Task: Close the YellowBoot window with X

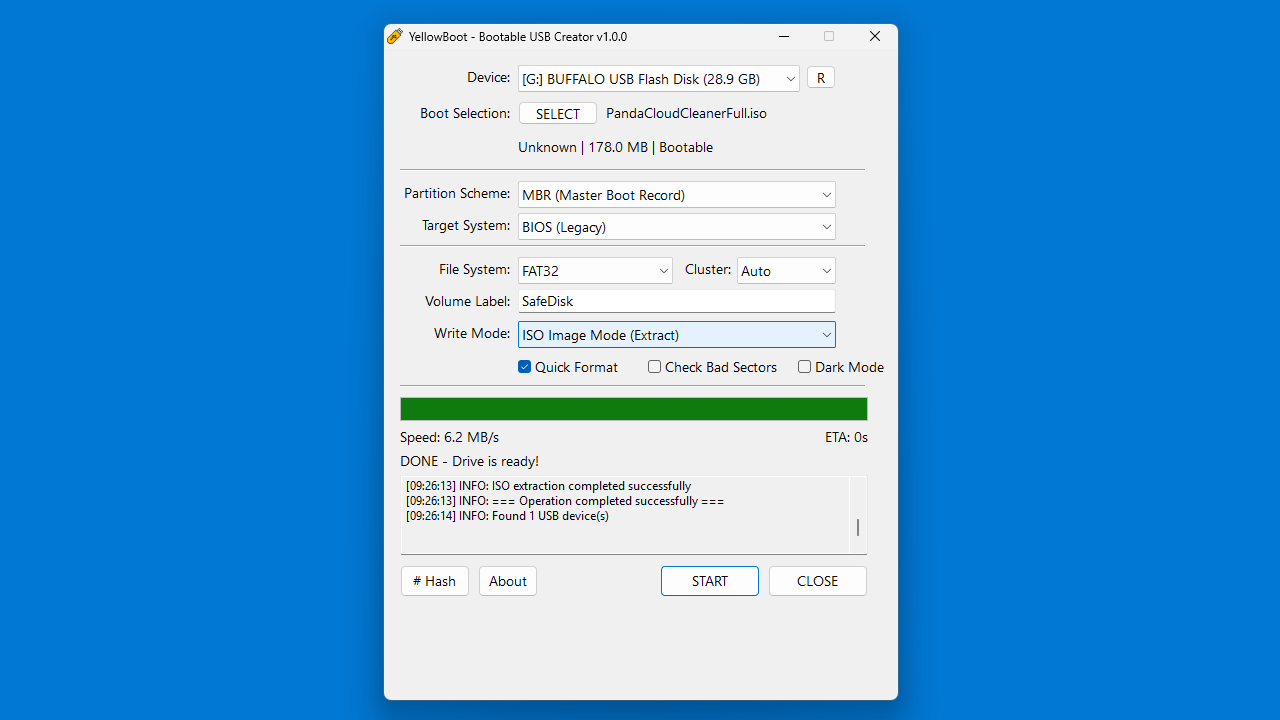Action: point(875,37)
